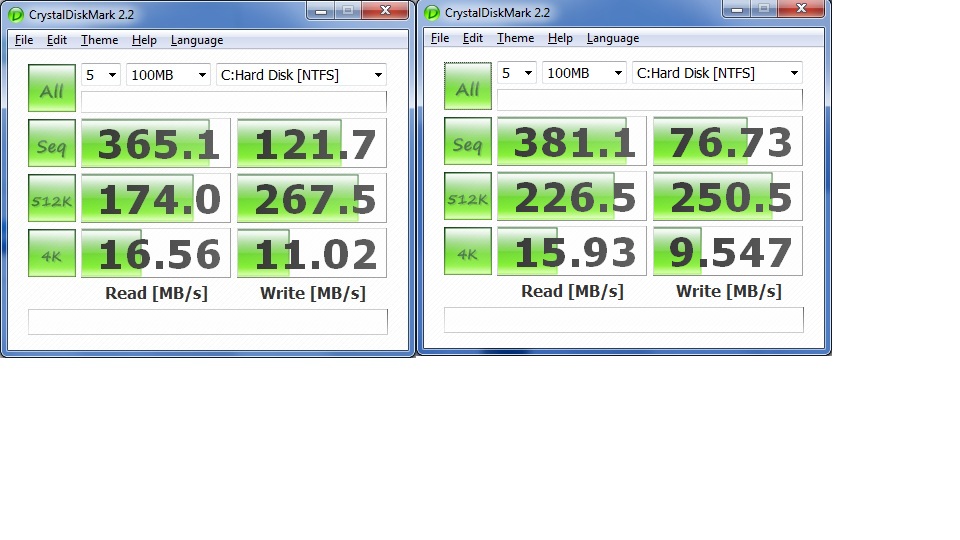Click status box beside All in left window
This screenshot has height=540, width=960.
click(x=234, y=102)
